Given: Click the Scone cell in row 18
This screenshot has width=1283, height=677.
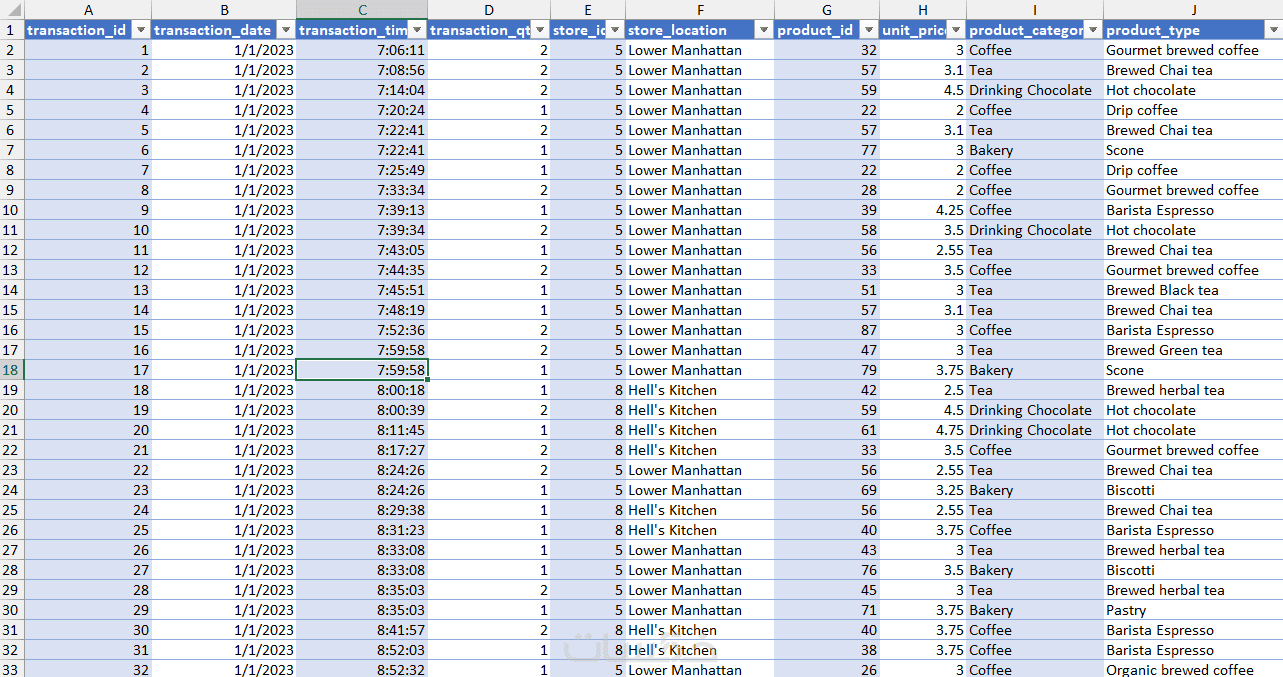Looking at the screenshot, I should pyautogui.click(x=1193, y=370).
